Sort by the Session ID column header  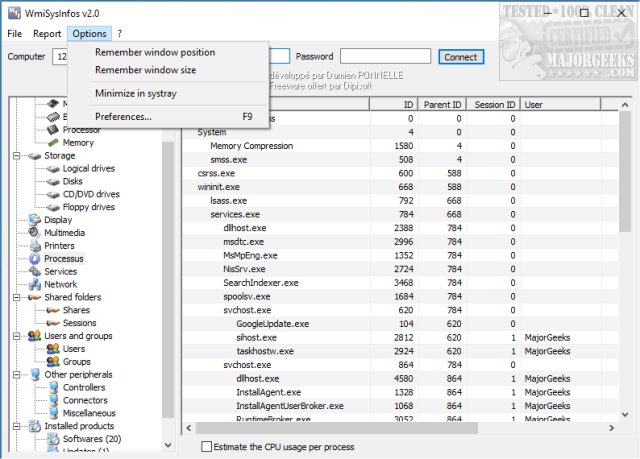pos(493,104)
